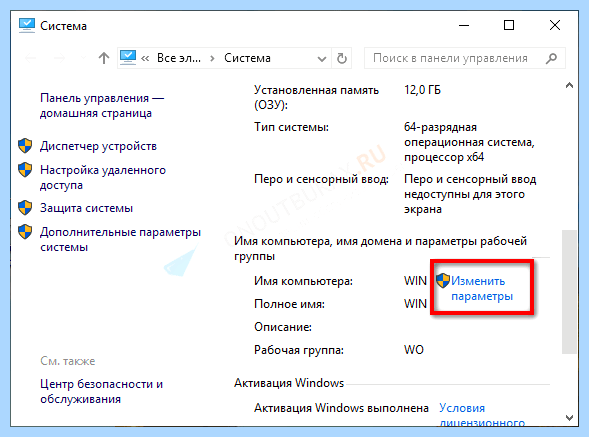Expand the address bar history dropdown
The image size is (589, 437).
pos(322,59)
